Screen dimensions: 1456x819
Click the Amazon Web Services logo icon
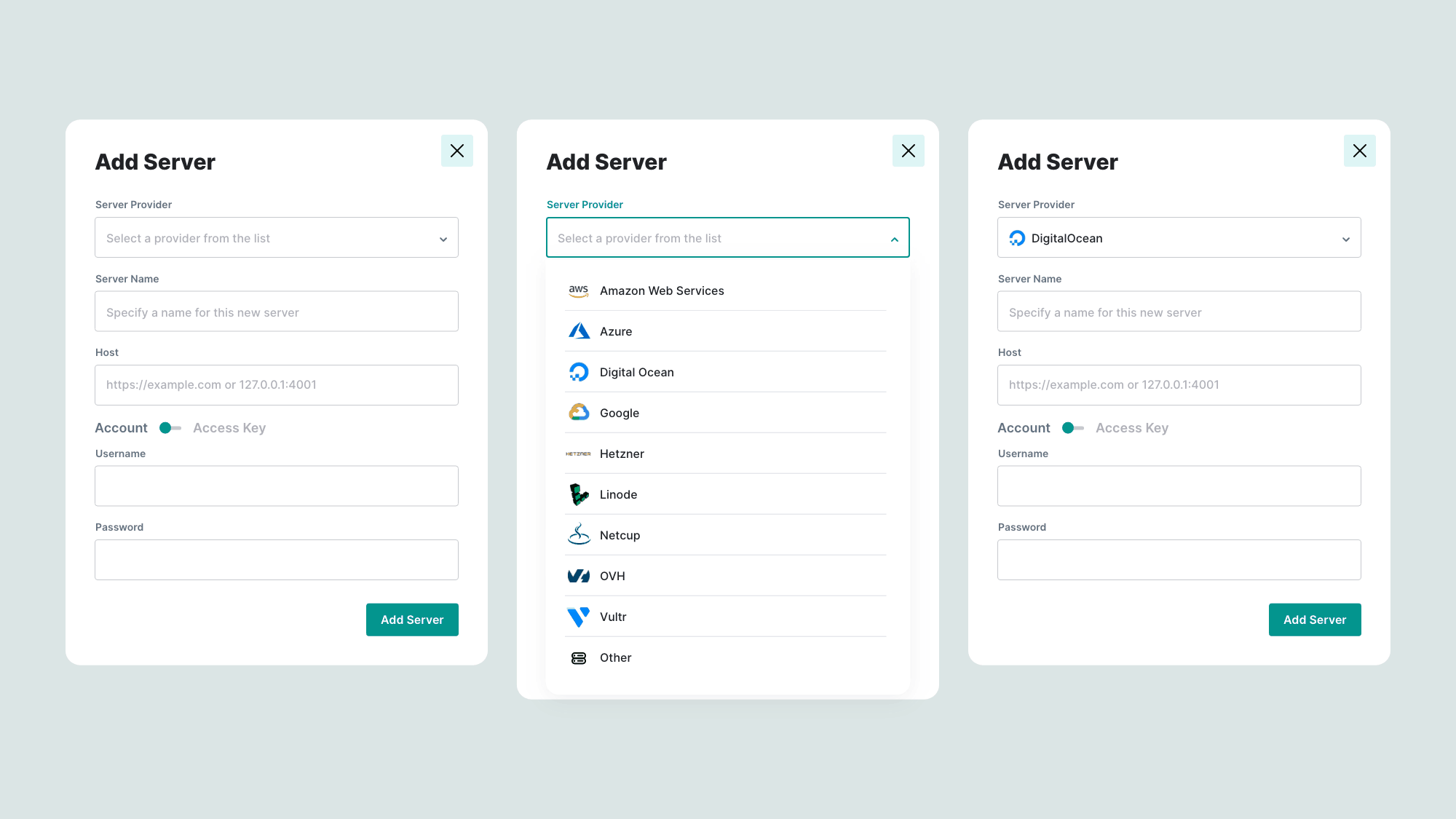pos(579,290)
